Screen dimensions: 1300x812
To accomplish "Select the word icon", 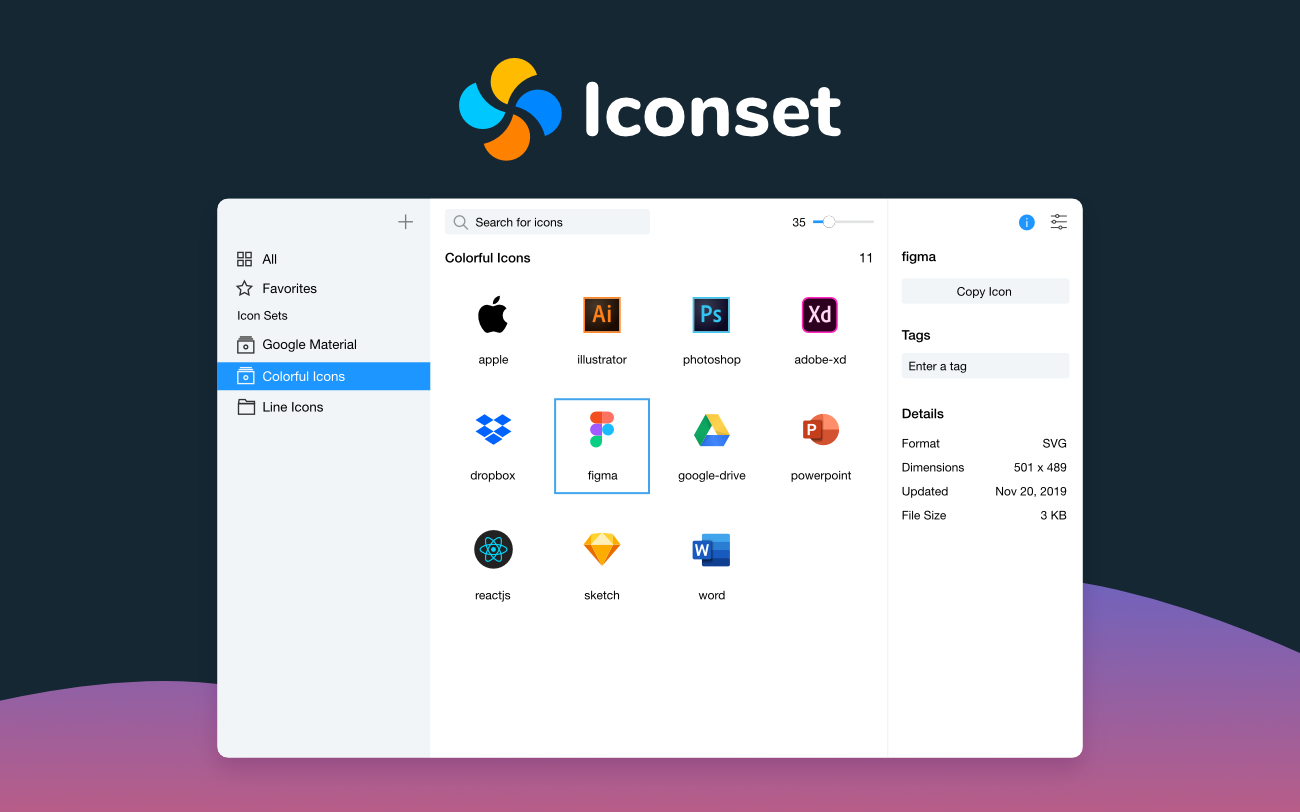I will point(711,549).
